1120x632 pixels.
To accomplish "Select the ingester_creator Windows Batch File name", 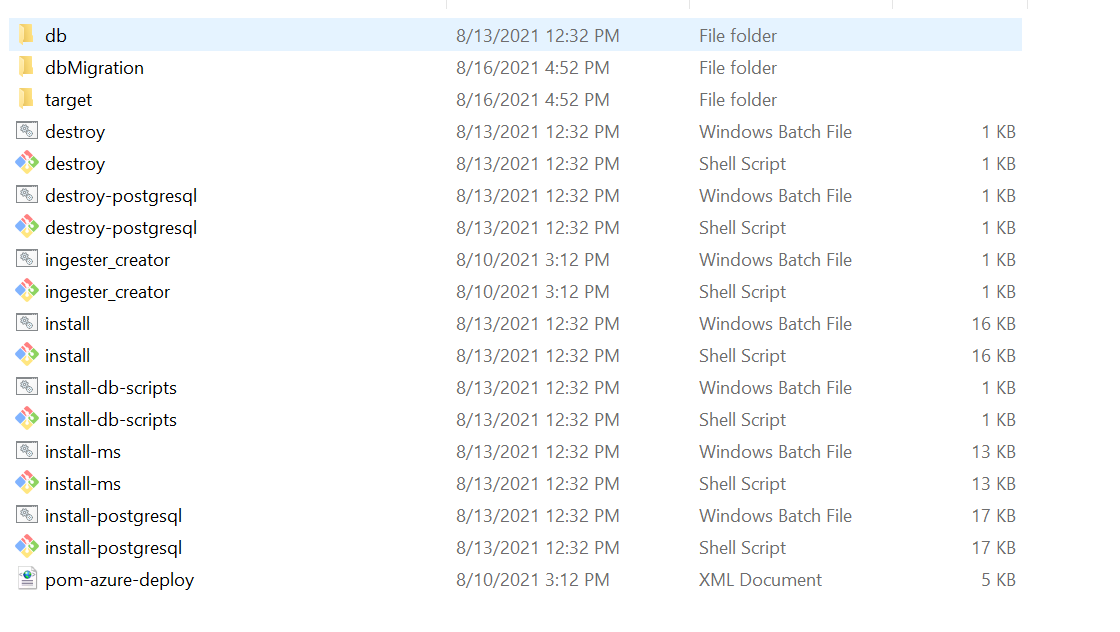I will [x=107, y=260].
